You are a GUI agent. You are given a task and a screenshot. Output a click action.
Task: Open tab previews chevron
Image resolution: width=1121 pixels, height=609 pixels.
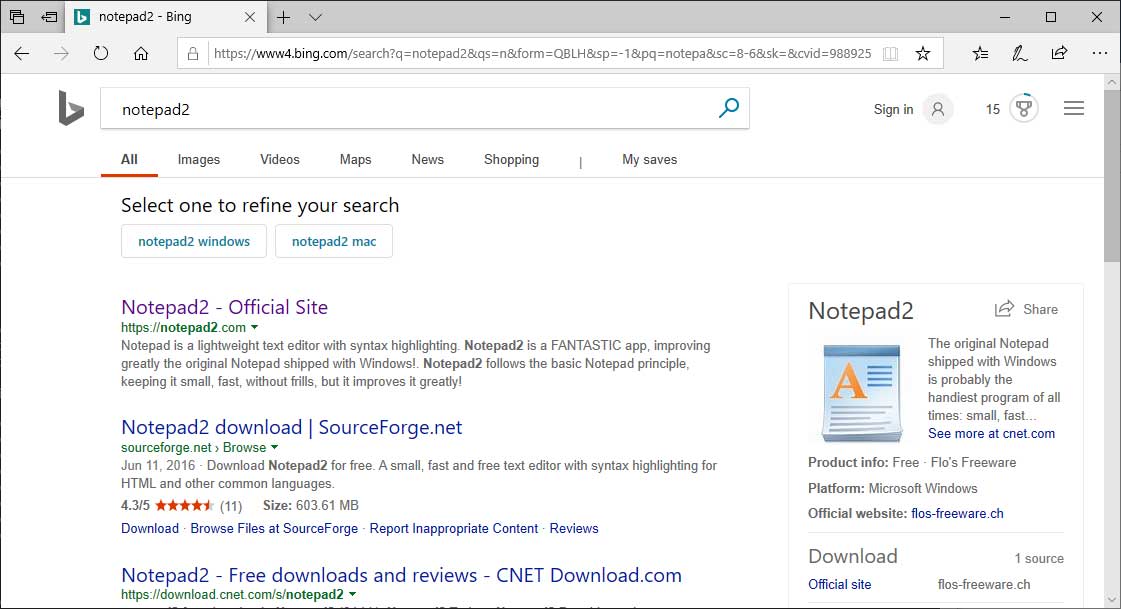coord(315,17)
